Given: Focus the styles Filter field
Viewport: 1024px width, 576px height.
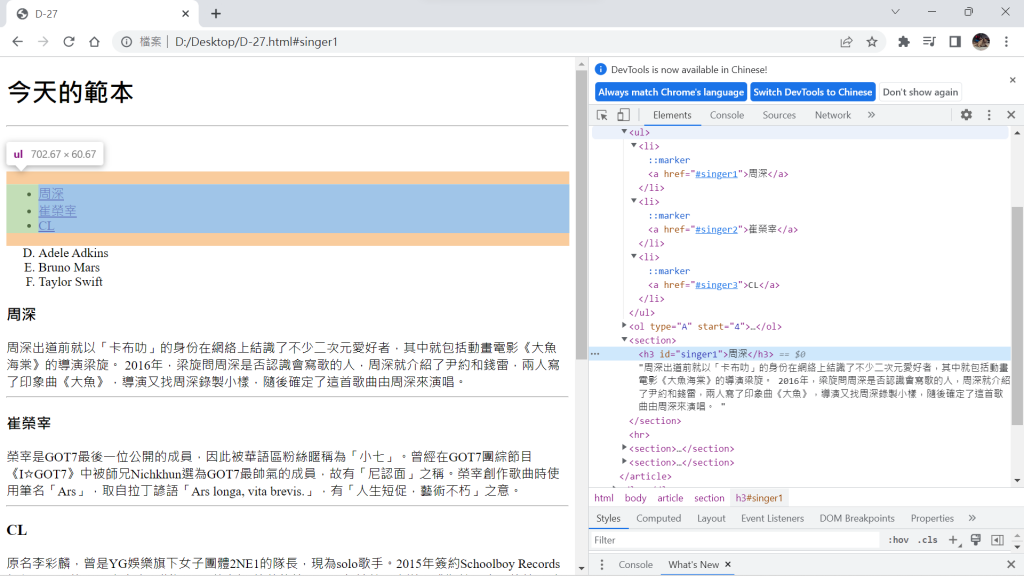Looking at the screenshot, I should [735, 540].
